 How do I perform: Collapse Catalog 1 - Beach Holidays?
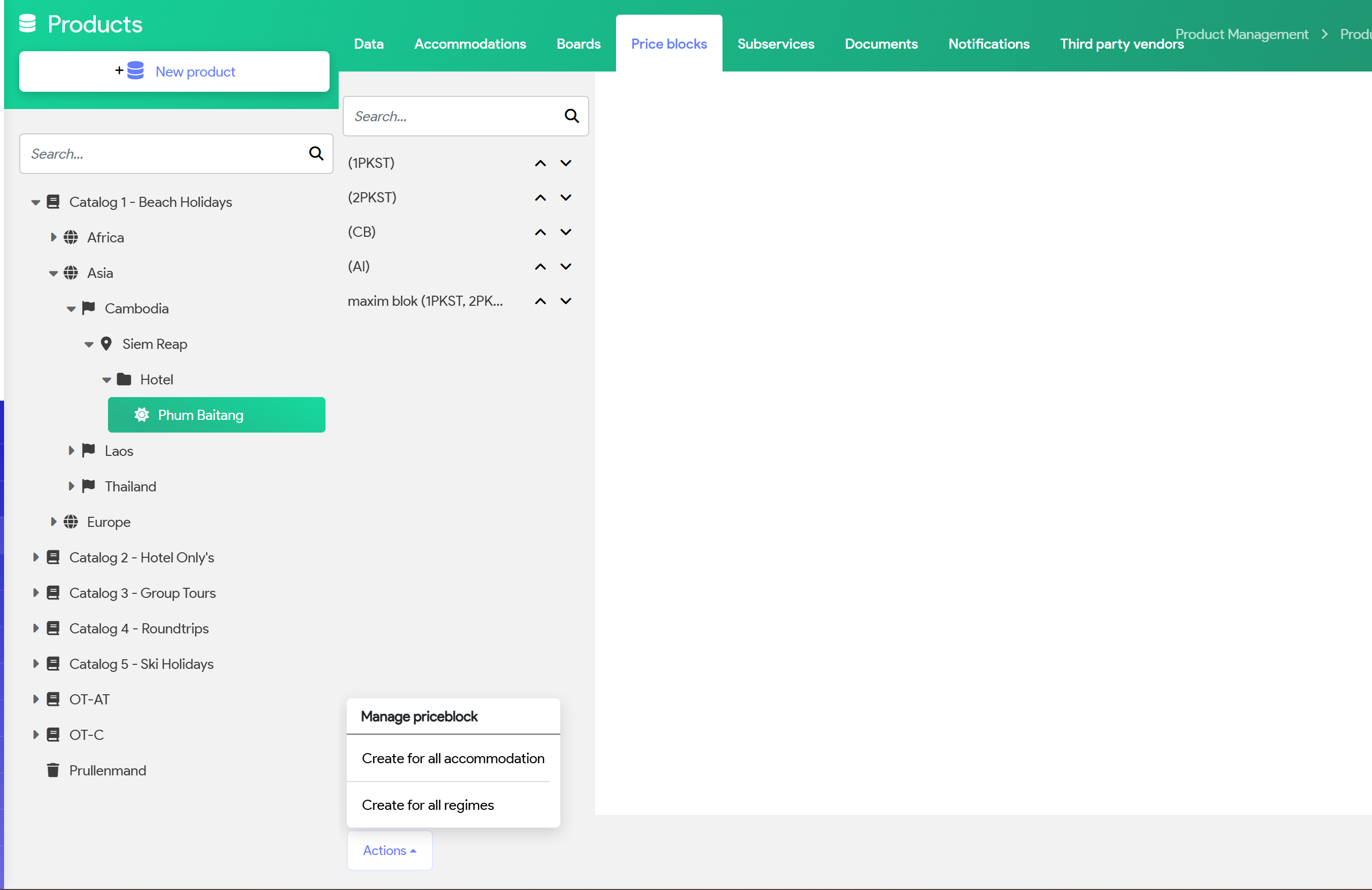35,202
